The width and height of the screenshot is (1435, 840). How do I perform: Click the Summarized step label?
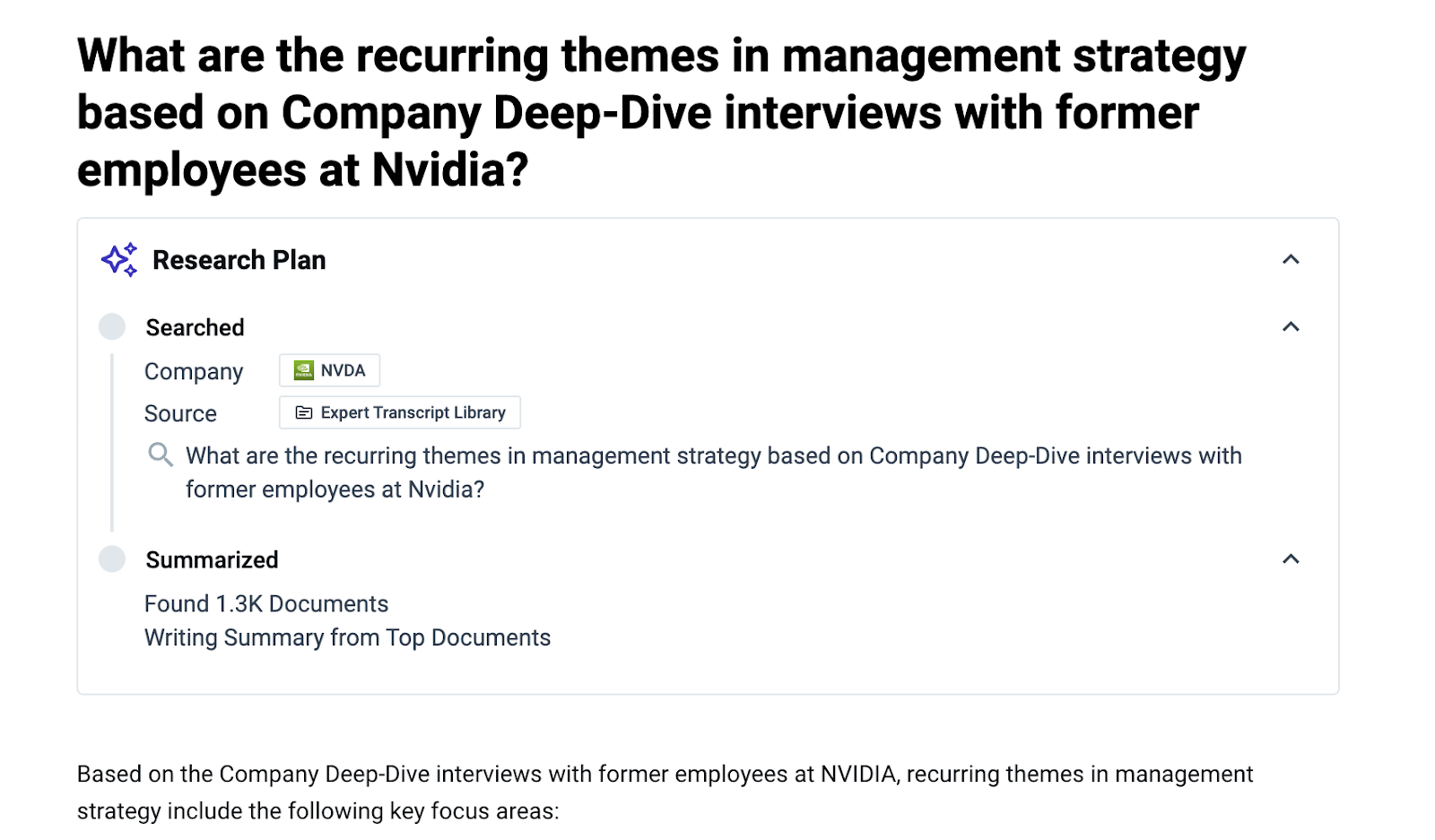(x=212, y=560)
